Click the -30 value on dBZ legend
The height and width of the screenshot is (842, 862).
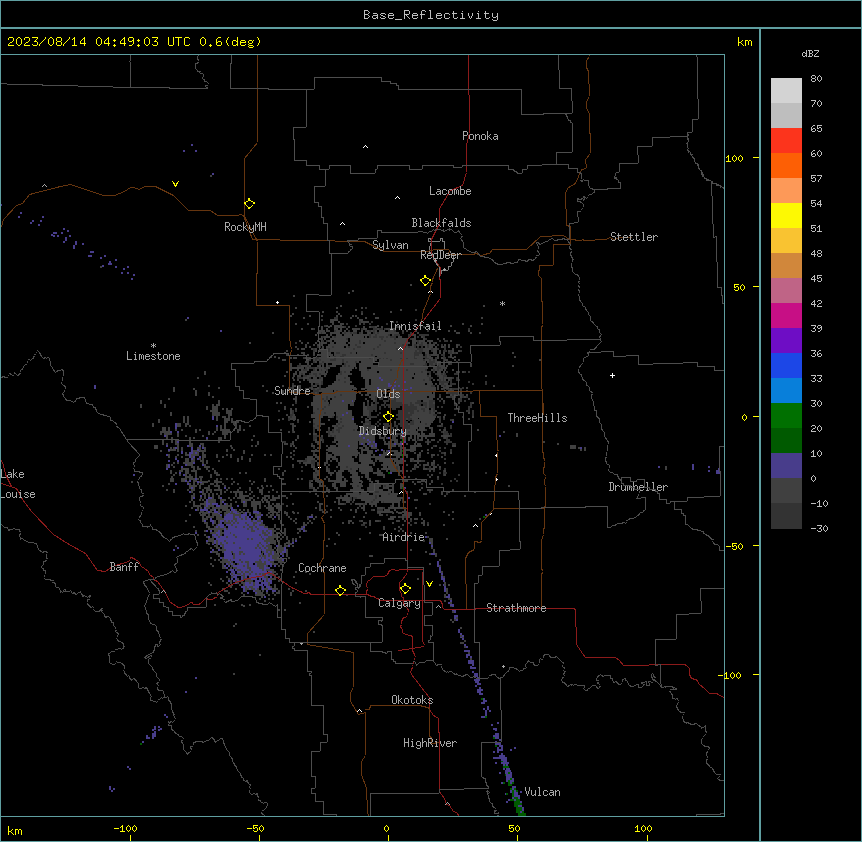point(819,528)
